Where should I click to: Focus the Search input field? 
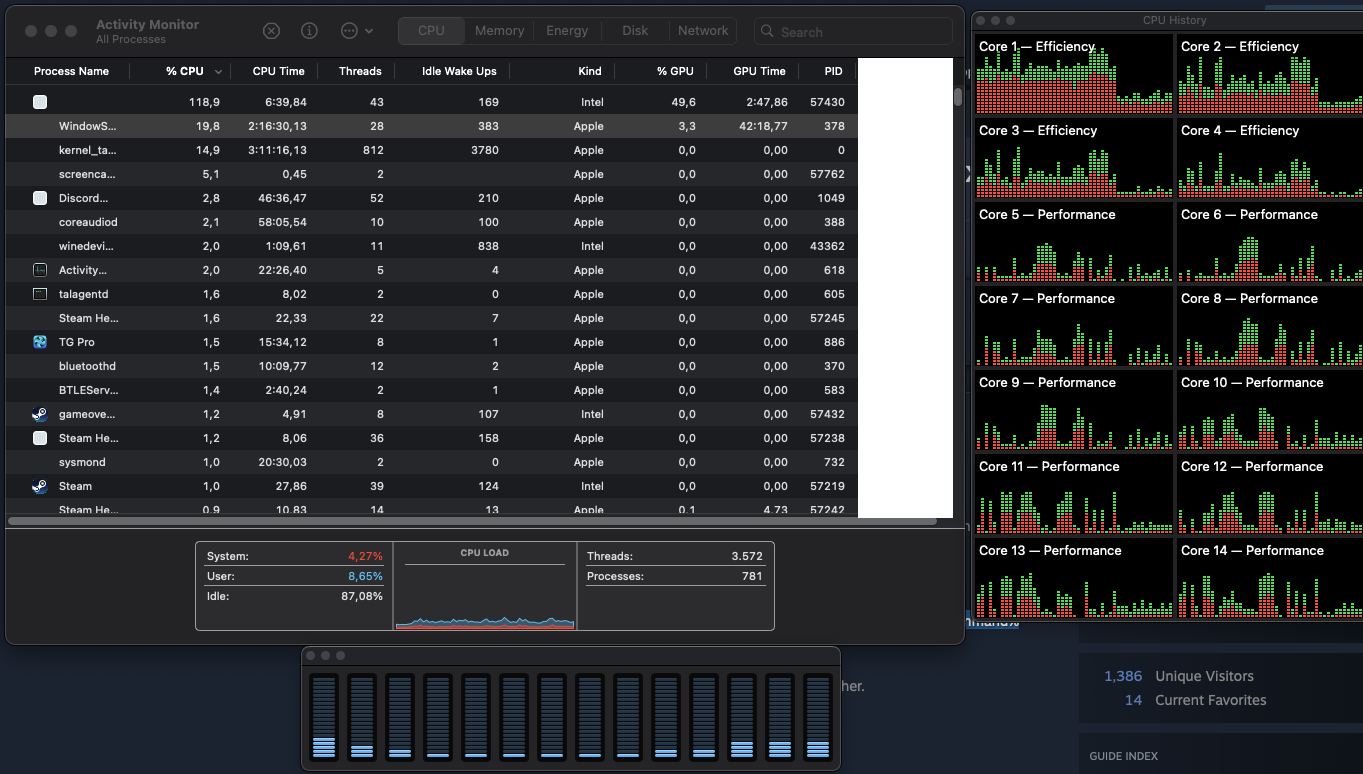pyautogui.click(x=860, y=32)
